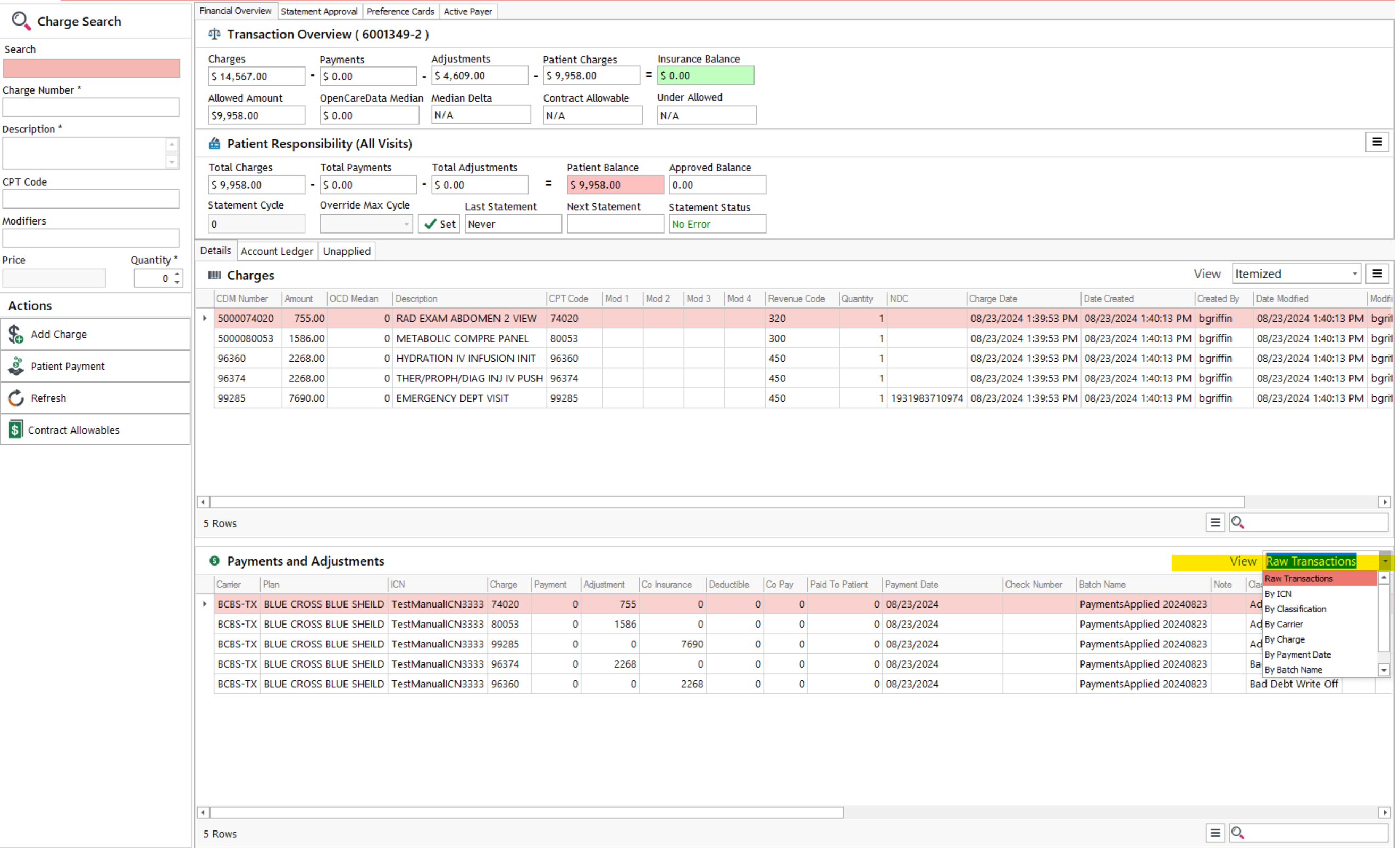1400x848 pixels.
Task: Switch to the Statement Approval tab
Action: [320, 11]
